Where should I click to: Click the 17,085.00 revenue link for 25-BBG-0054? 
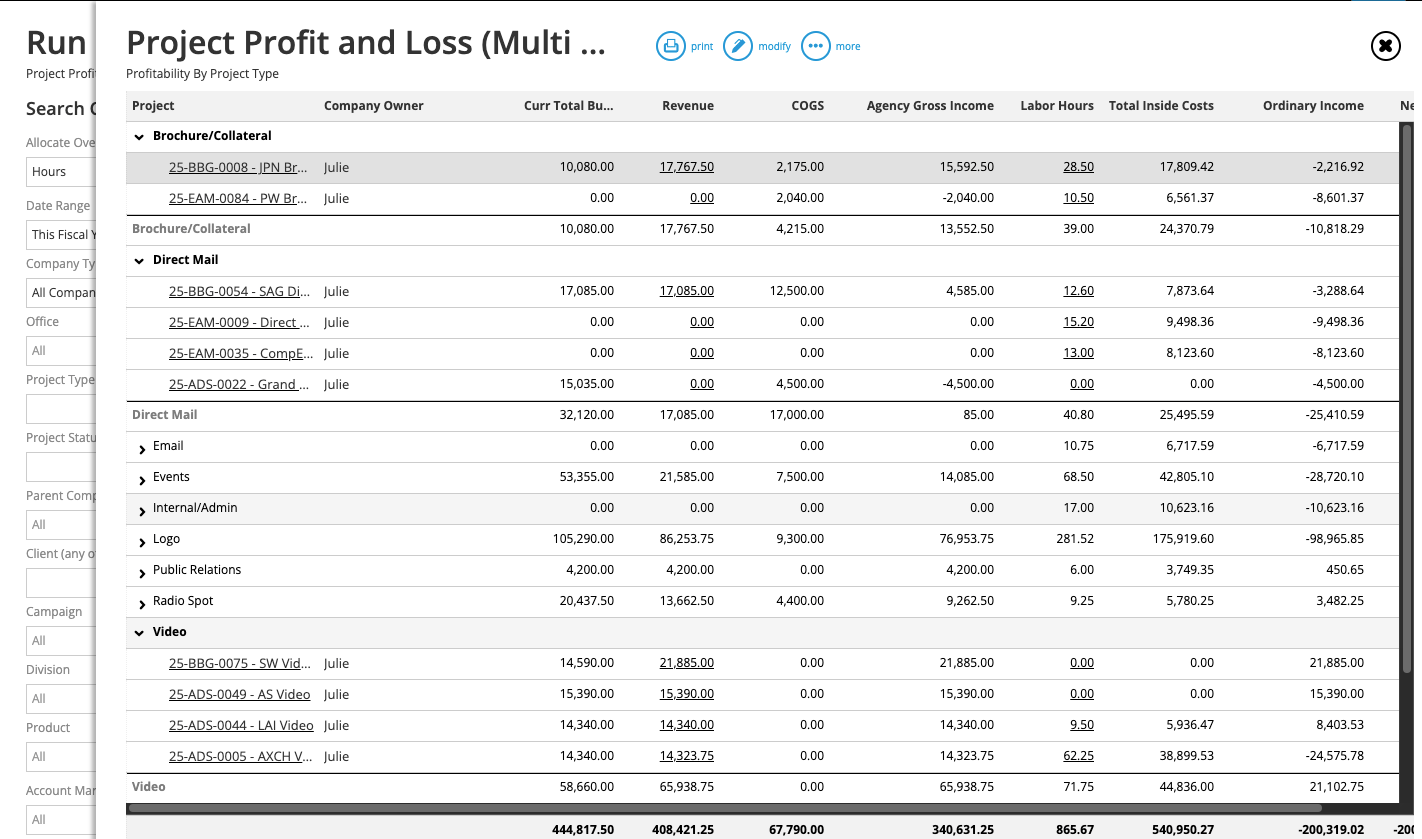pyautogui.click(x=687, y=291)
